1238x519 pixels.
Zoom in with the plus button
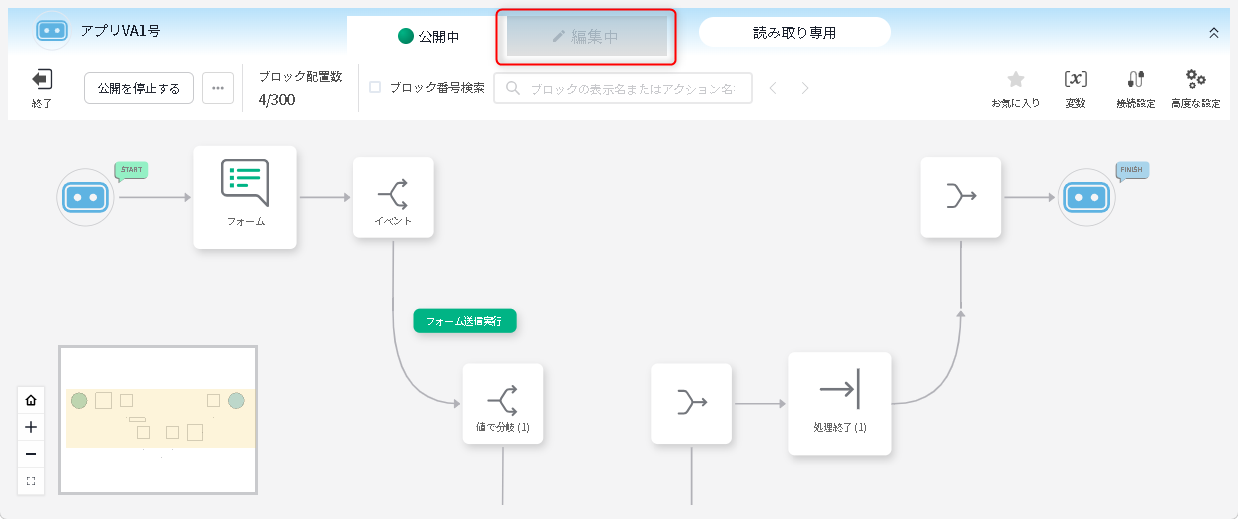pyautogui.click(x=31, y=427)
